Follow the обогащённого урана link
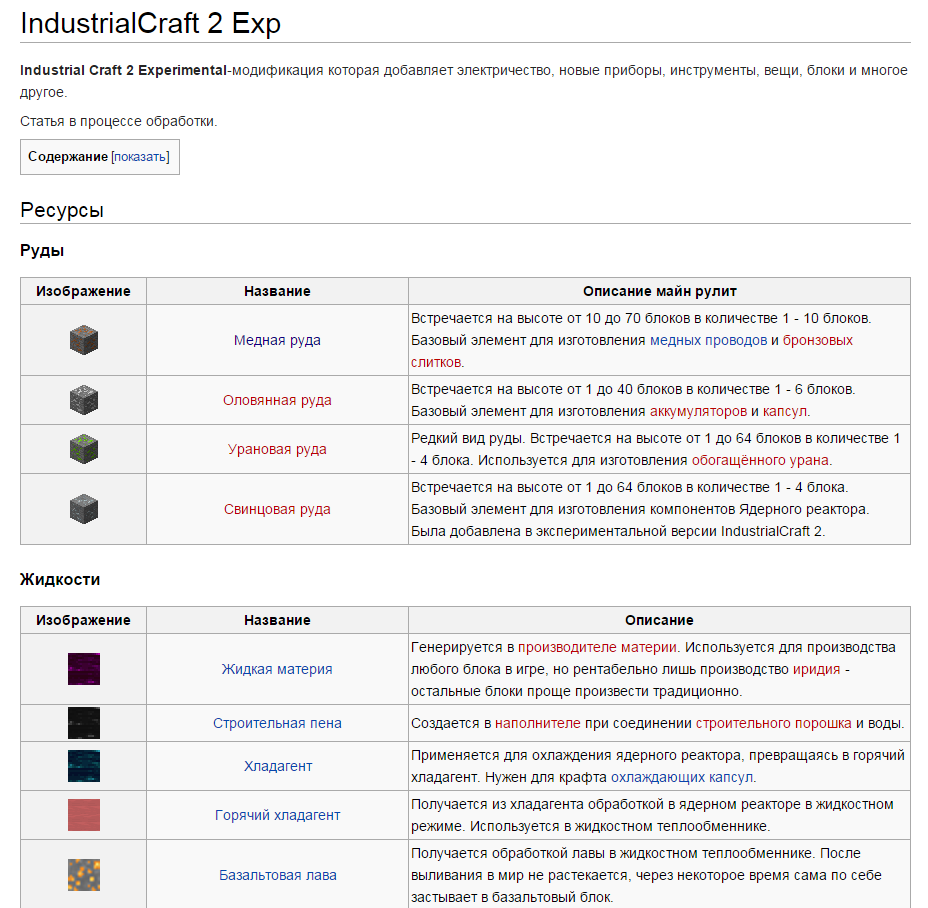 (x=760, y=460)
